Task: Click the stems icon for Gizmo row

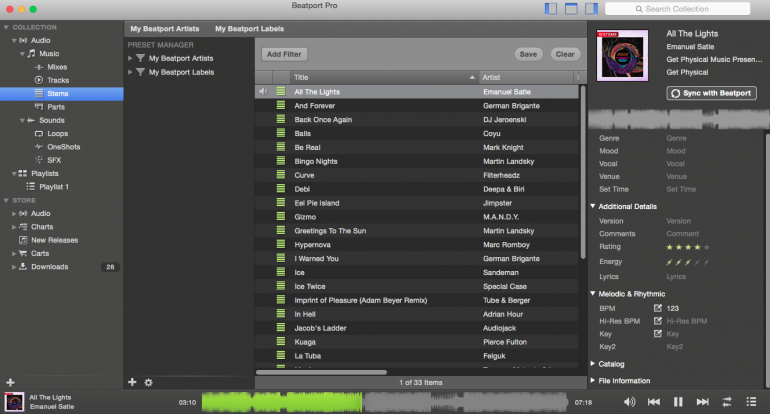Action: [281, 216]
